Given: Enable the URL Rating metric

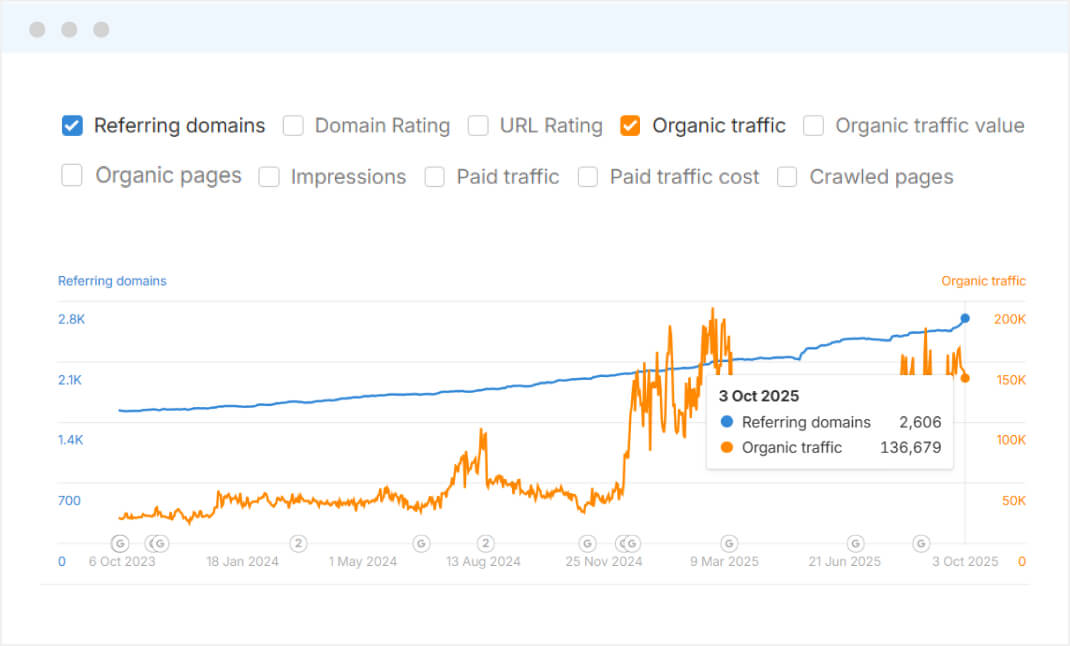Looking at the screenshot, I should 477,125.
